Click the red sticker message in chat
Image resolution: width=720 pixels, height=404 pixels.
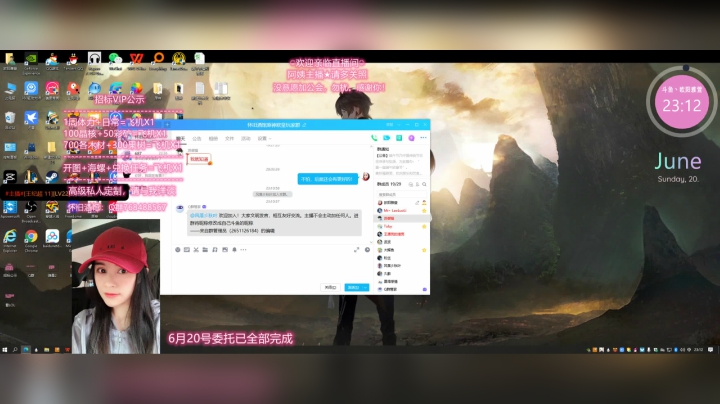199,159
